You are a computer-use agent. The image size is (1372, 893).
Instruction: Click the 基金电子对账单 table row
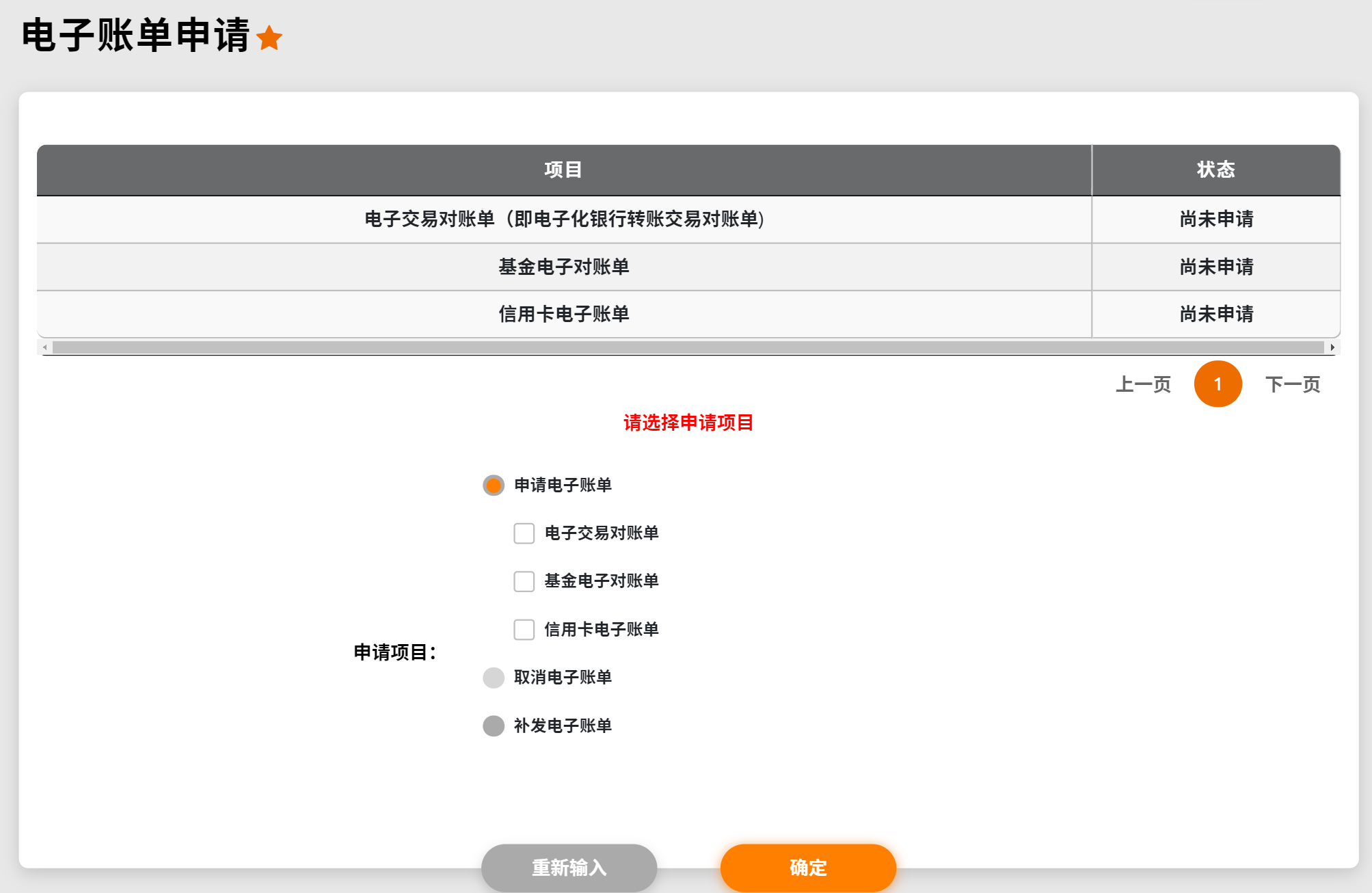click(563, 267)
